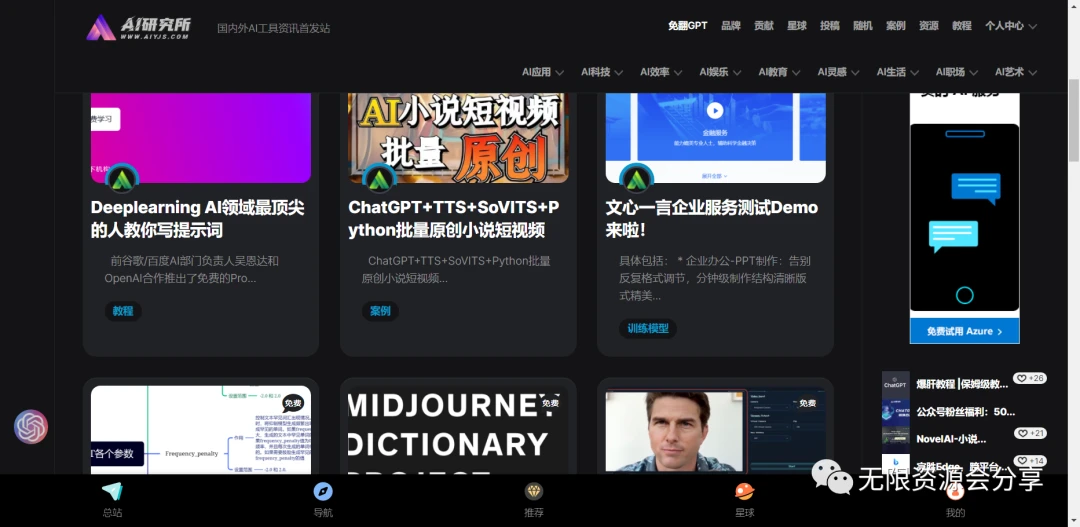This screenshot has height=527, width=1080.
Task: Expand the AI生活 dropdown menu
Action: (898, 72)
